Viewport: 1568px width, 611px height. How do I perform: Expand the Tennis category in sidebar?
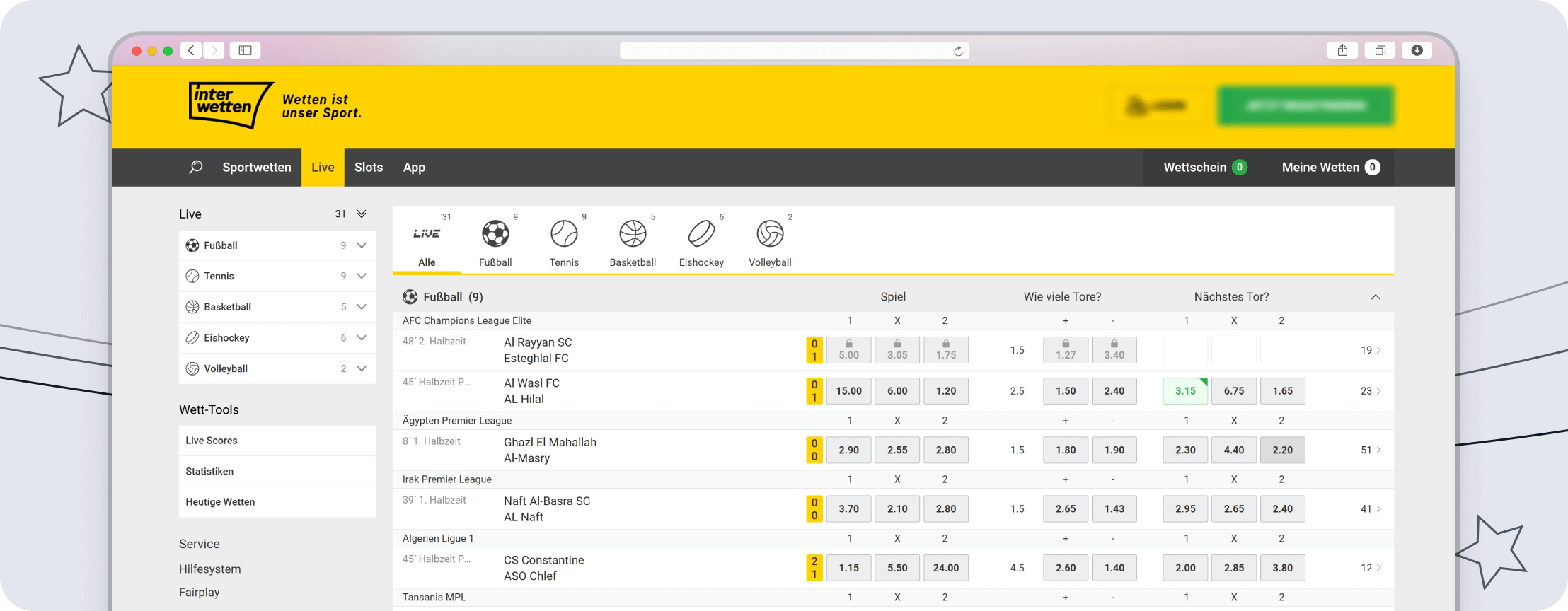pos(362,276)
